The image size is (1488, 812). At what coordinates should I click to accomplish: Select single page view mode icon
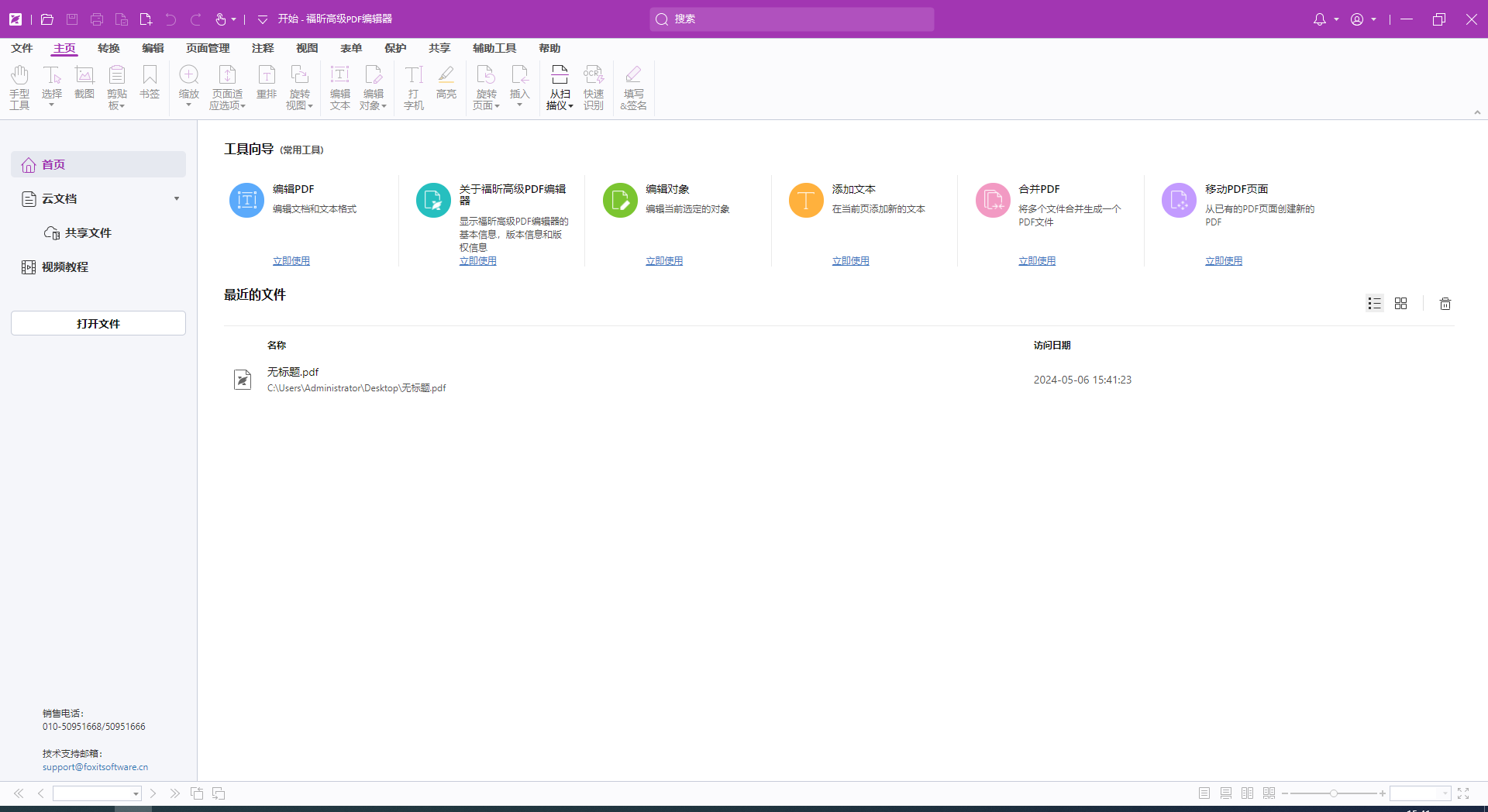click(x=1204, y=793)
